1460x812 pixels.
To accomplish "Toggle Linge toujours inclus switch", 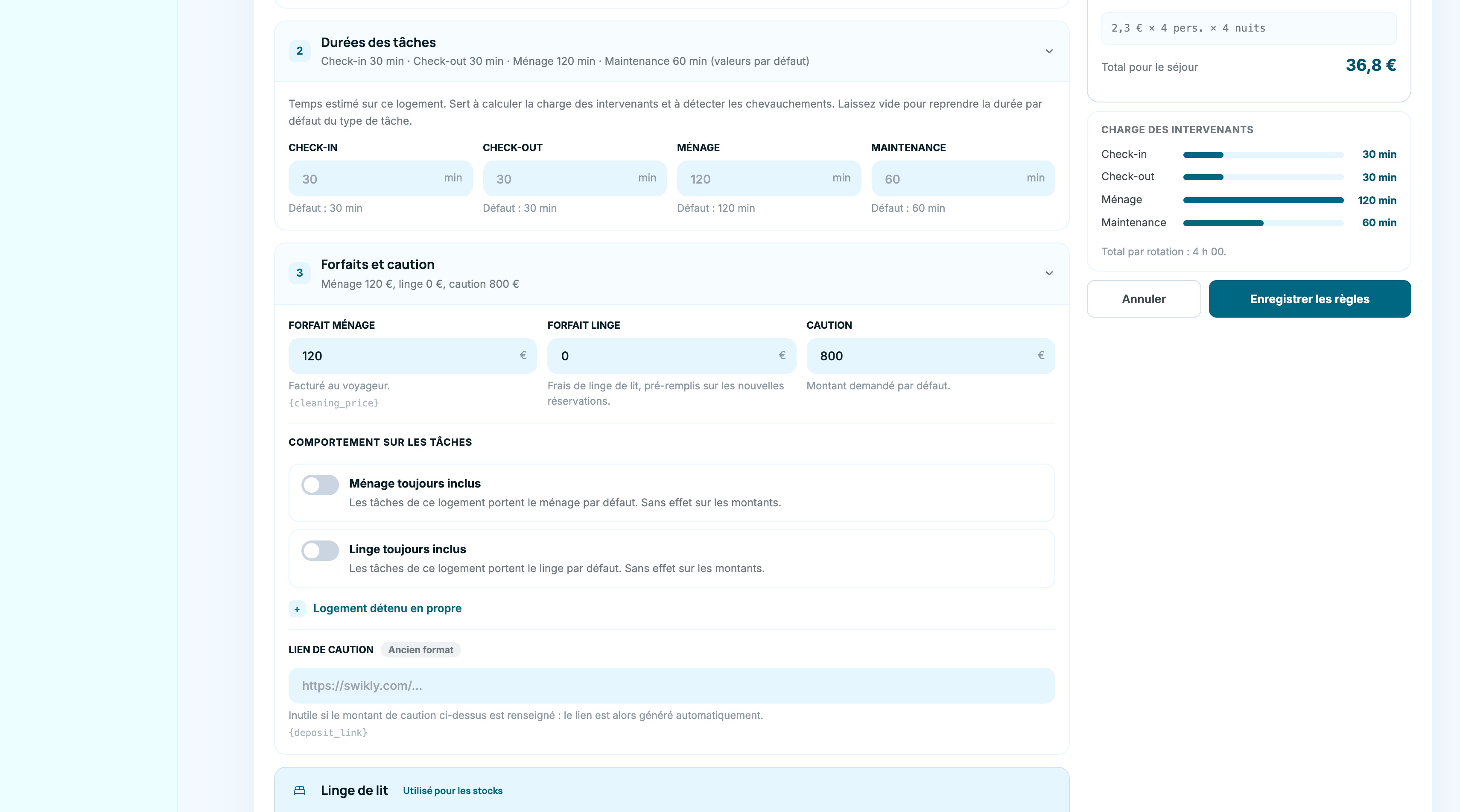I will pos(320,551).
